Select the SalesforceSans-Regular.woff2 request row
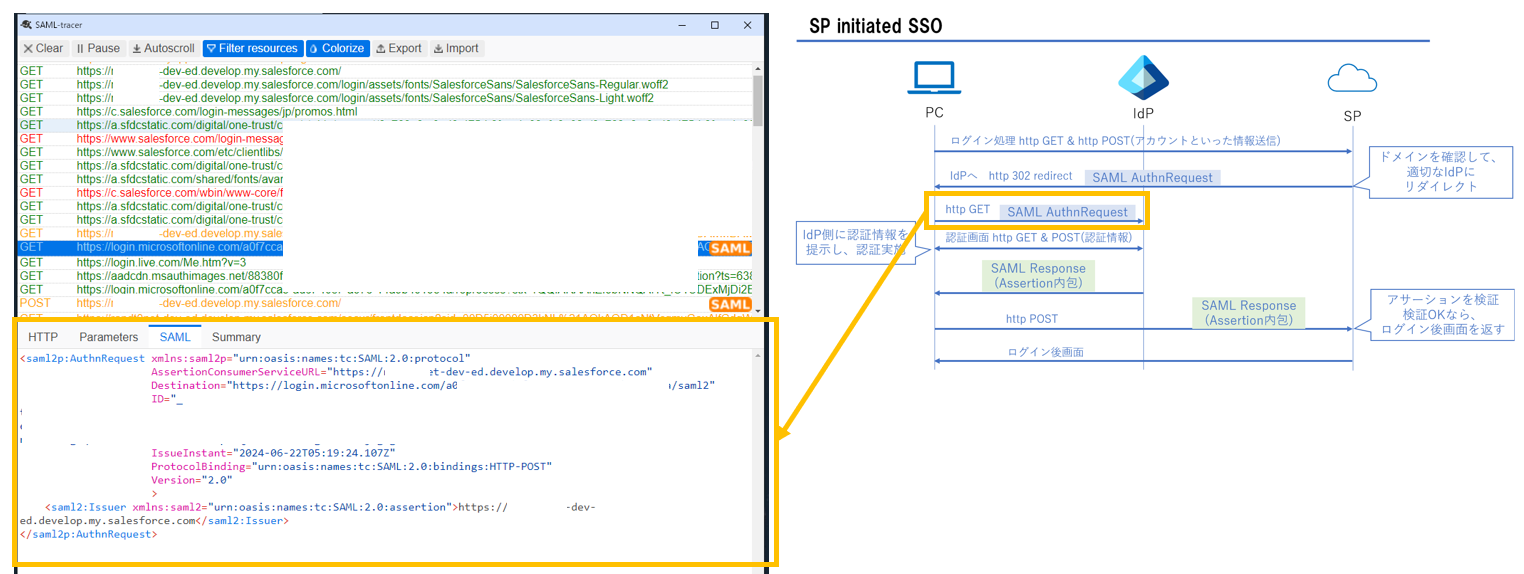 384,85
